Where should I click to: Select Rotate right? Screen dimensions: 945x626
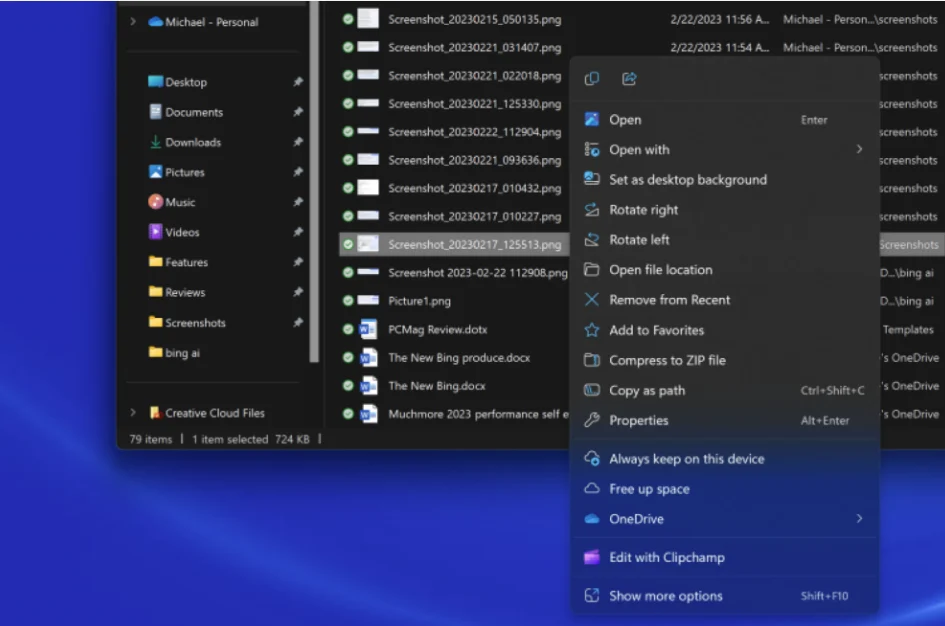click(724, 210)
